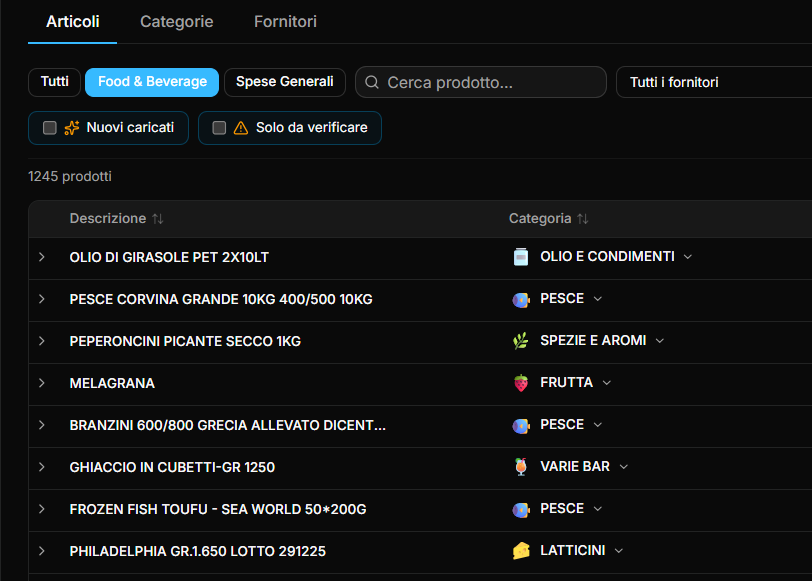Click the MELAGRANA description text

(112, 383)
